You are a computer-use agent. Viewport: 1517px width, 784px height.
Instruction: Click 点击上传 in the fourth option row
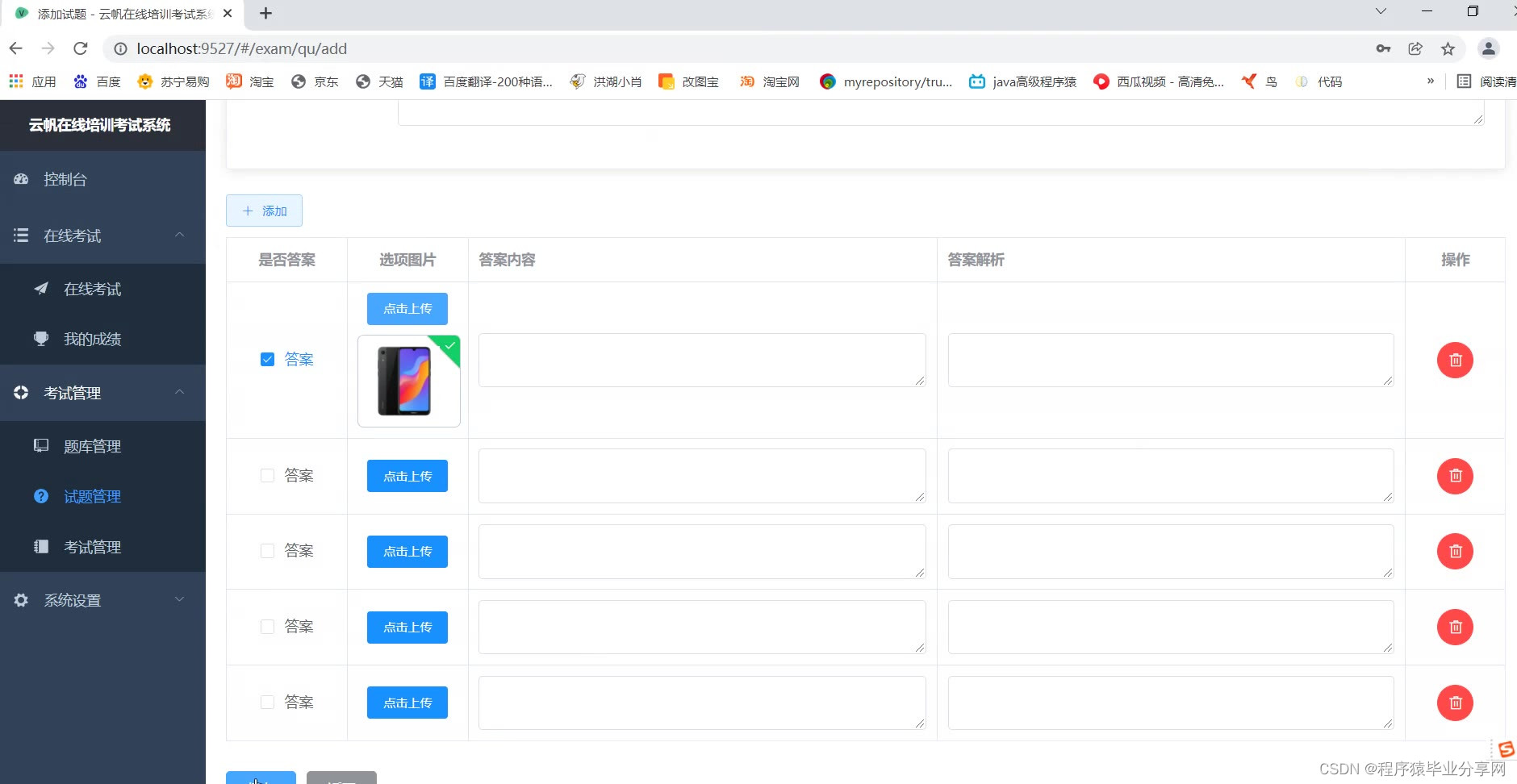(x=407, y=628)
